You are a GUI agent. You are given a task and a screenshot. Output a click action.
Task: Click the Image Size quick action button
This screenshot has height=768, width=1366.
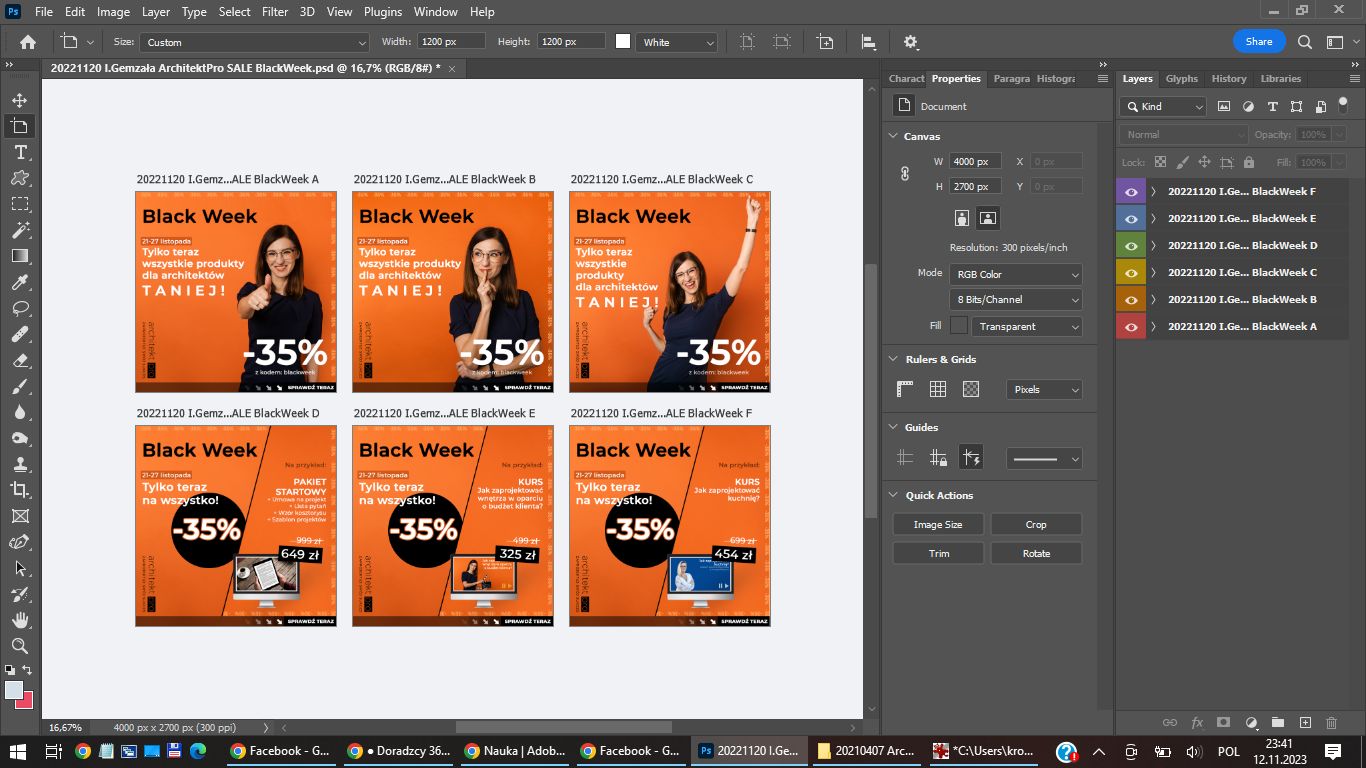click(x=937, y=524)
